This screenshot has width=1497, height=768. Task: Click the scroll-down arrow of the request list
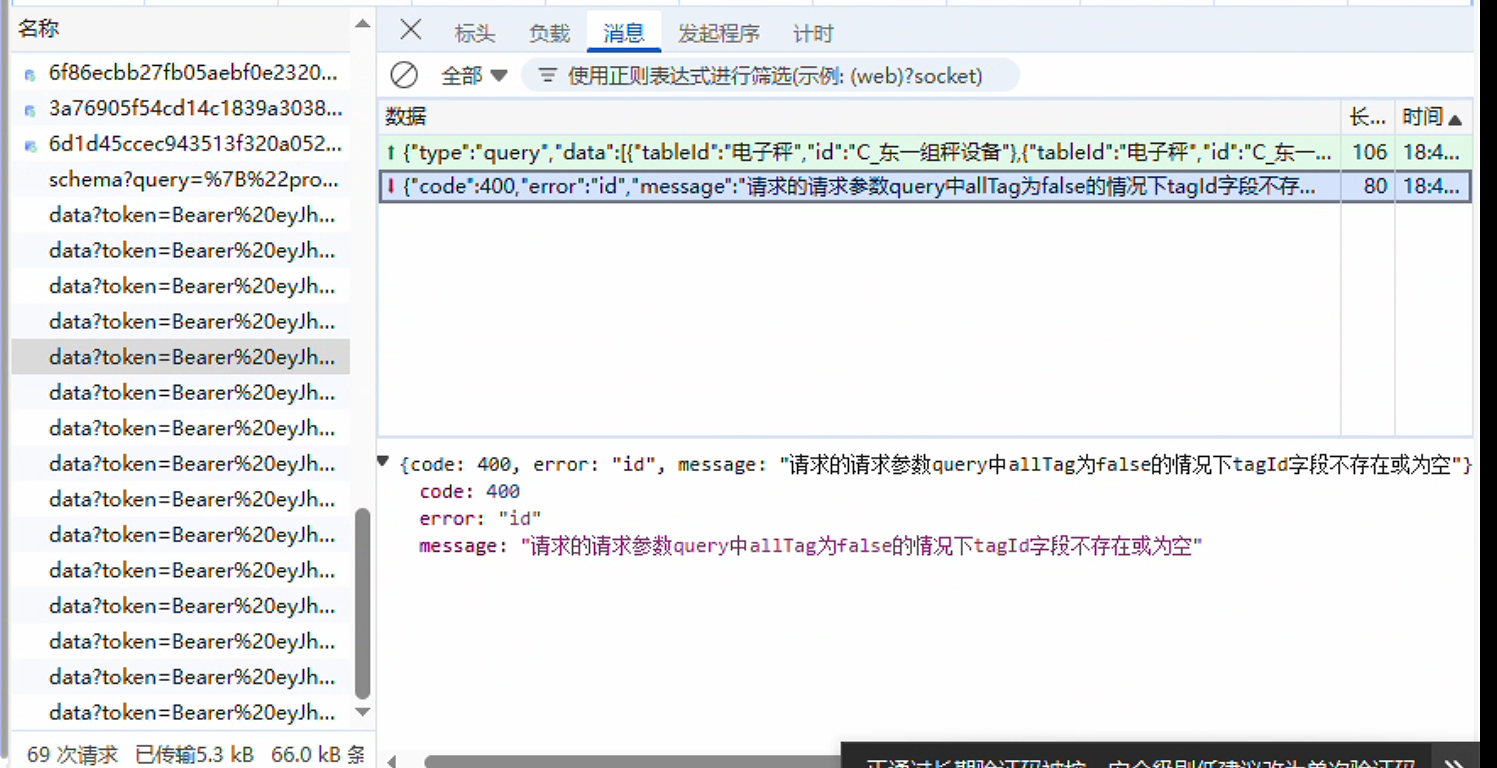[x=362, y=712]
